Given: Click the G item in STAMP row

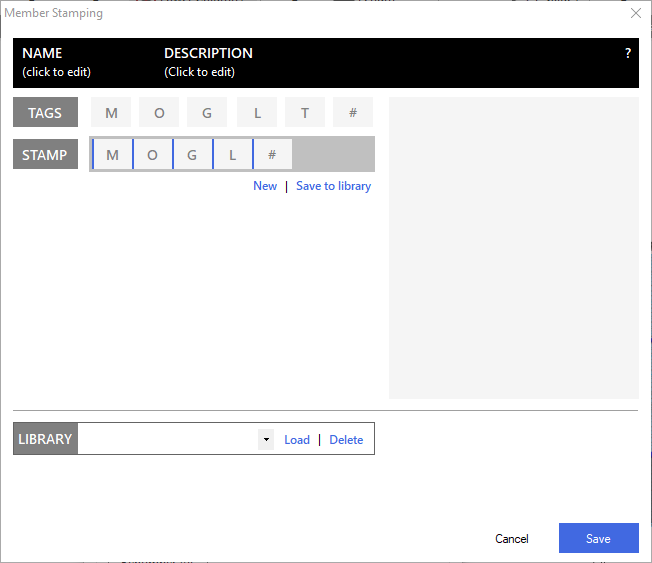Looking at the screenshot, I should coord(193,155).
